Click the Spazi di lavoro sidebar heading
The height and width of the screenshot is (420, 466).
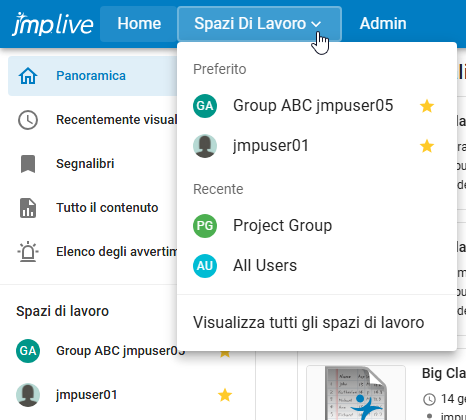click(63, 311)
